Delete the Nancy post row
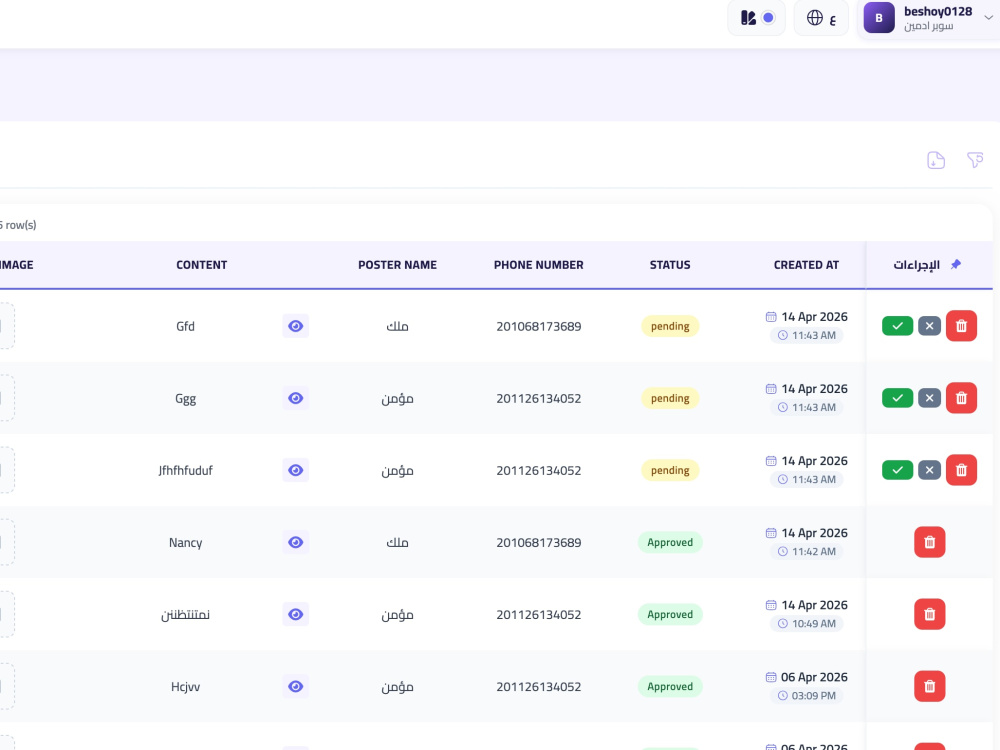The width and height of the screenshot is (1000, 750). 929,542
